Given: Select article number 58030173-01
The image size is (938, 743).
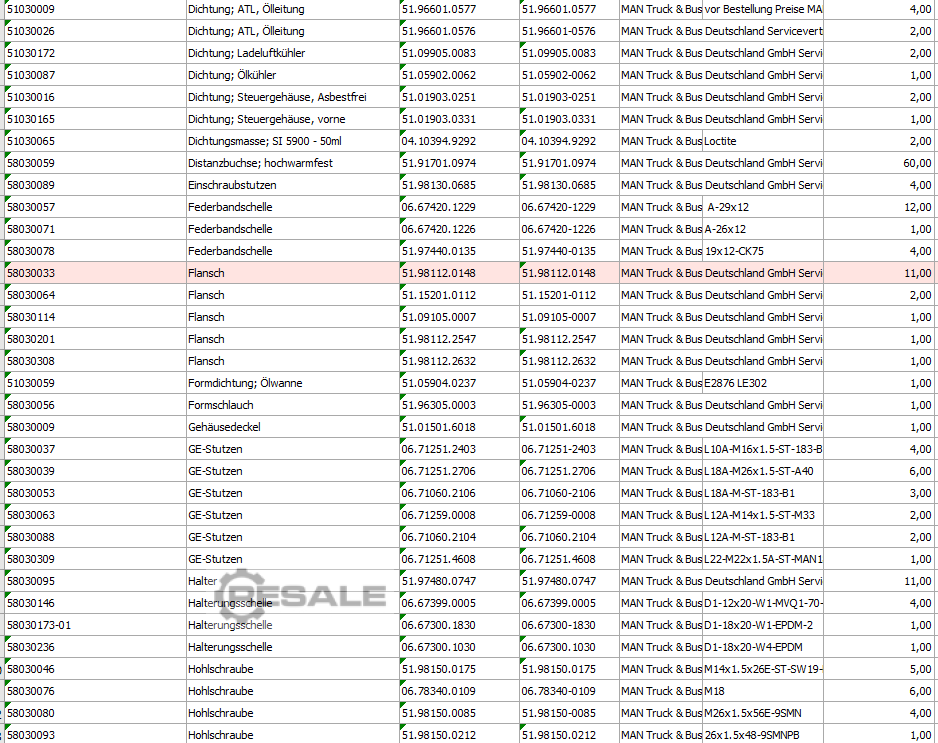Looking at the screenshot, I should pyautogui.click(x=39, y=625).
